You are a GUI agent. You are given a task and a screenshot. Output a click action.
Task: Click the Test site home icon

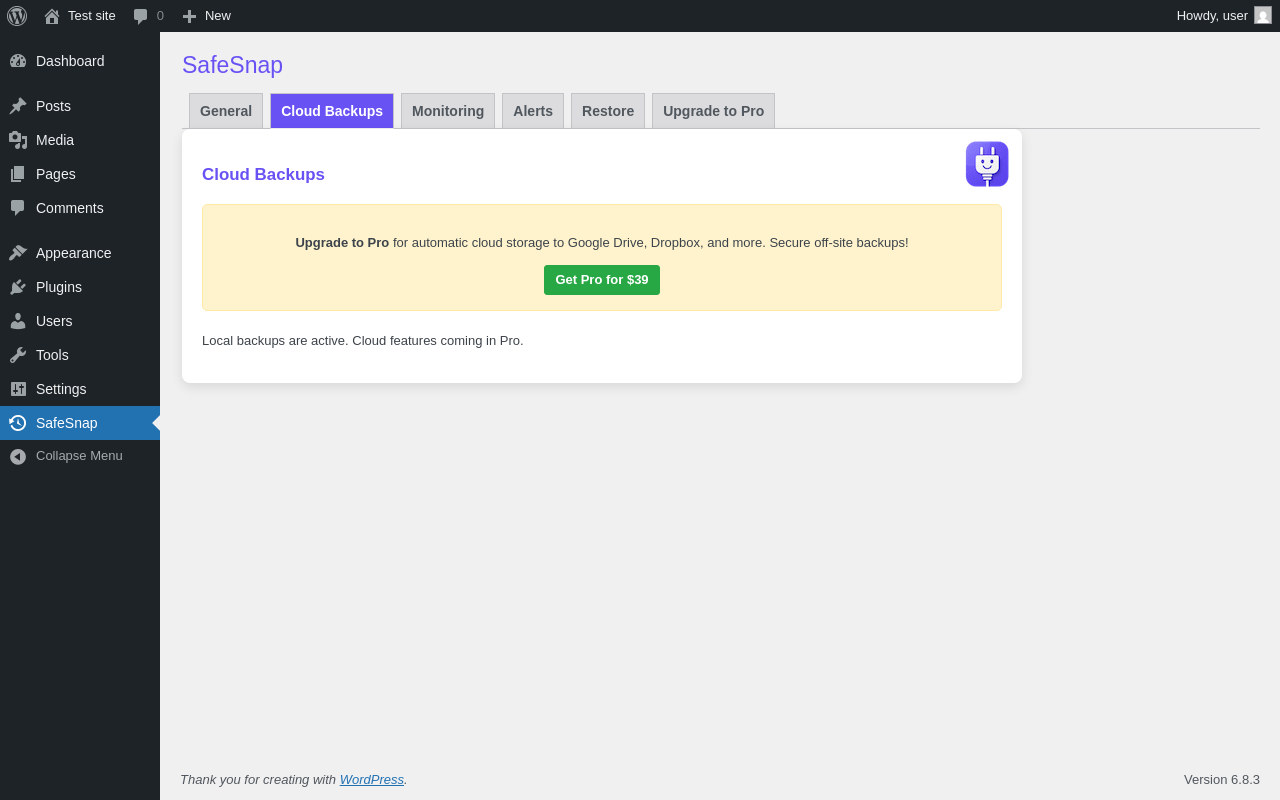(x=52, y=16)
